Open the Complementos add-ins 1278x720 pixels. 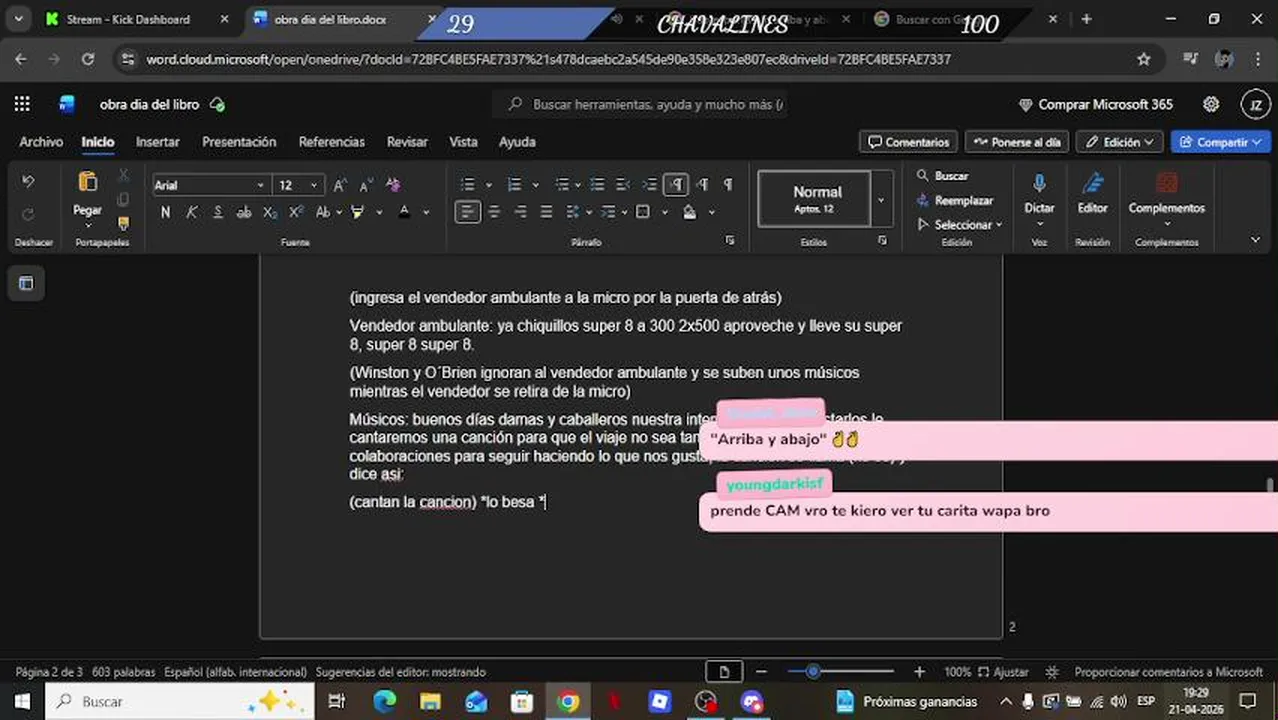(x=1166, y=195)
